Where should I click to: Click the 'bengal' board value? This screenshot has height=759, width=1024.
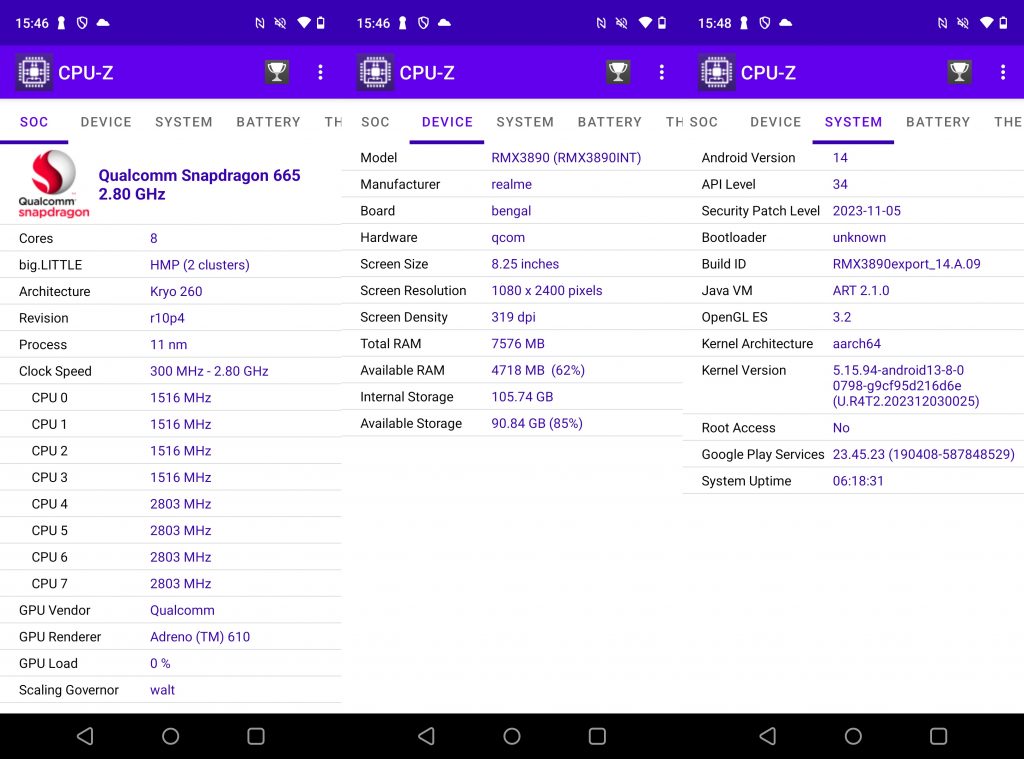(x=511, y=211)
